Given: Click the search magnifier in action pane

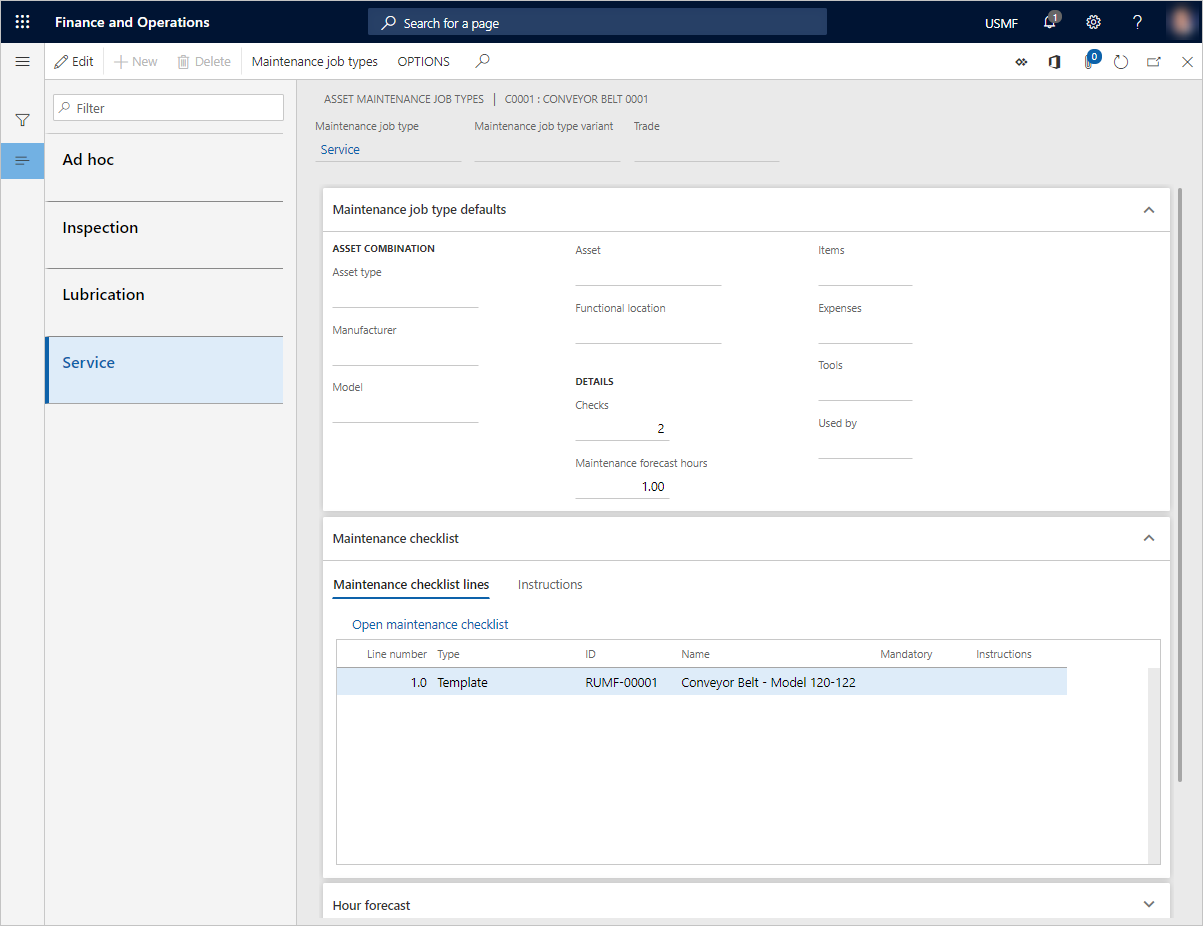Looking at the screenshot, I should click(483, 61).
